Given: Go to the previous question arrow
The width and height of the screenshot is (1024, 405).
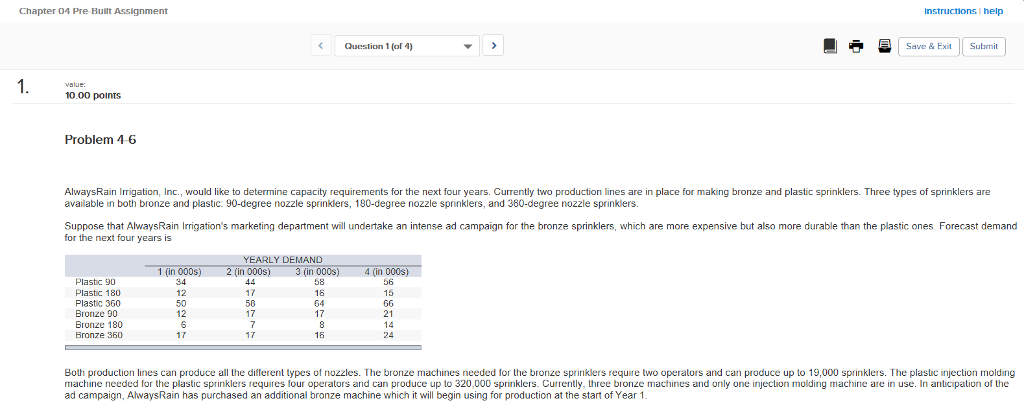Looking at the screenshot, I should click(320, 46).
